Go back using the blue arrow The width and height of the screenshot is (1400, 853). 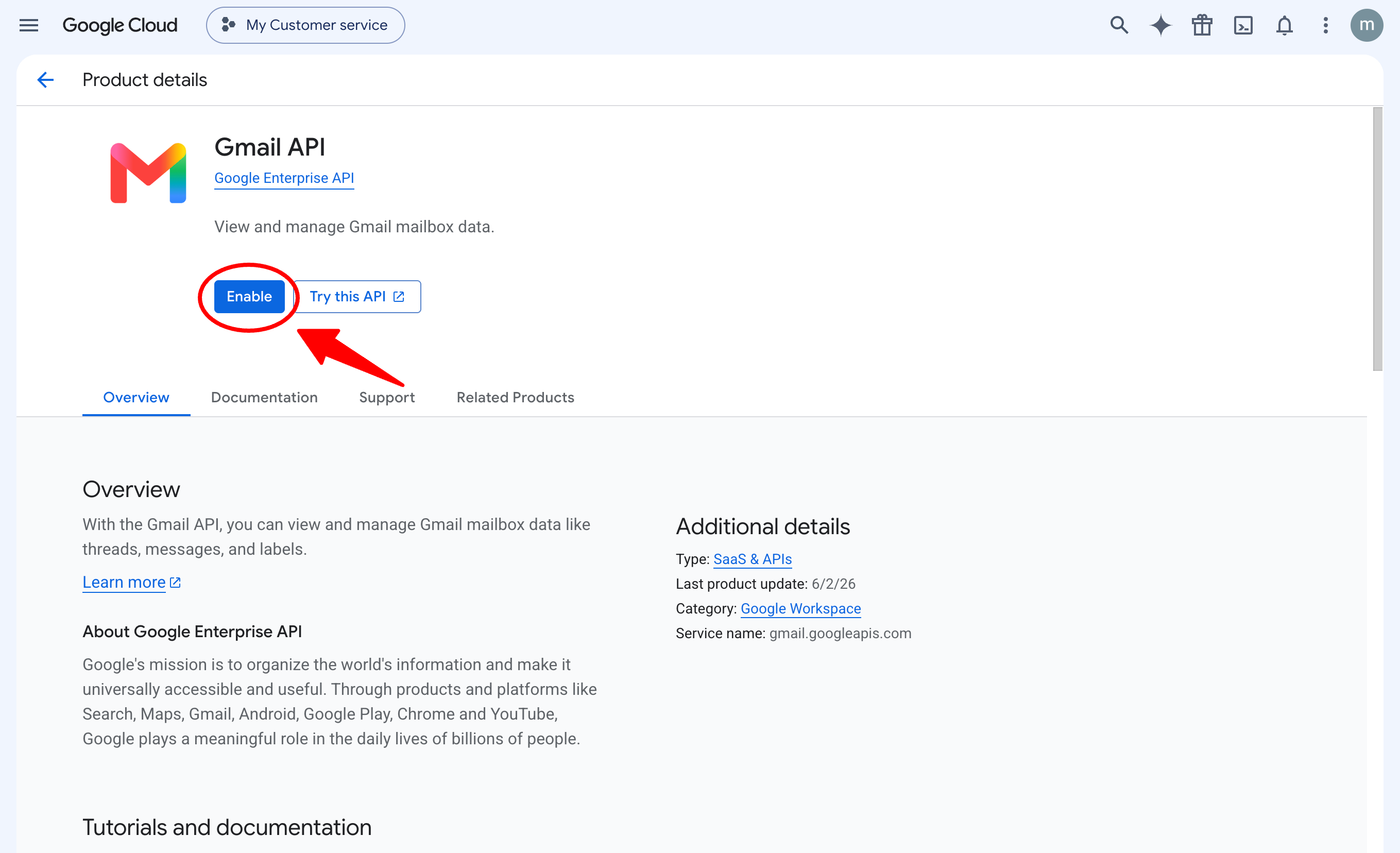pyautogui.click(x=45, y=79)
